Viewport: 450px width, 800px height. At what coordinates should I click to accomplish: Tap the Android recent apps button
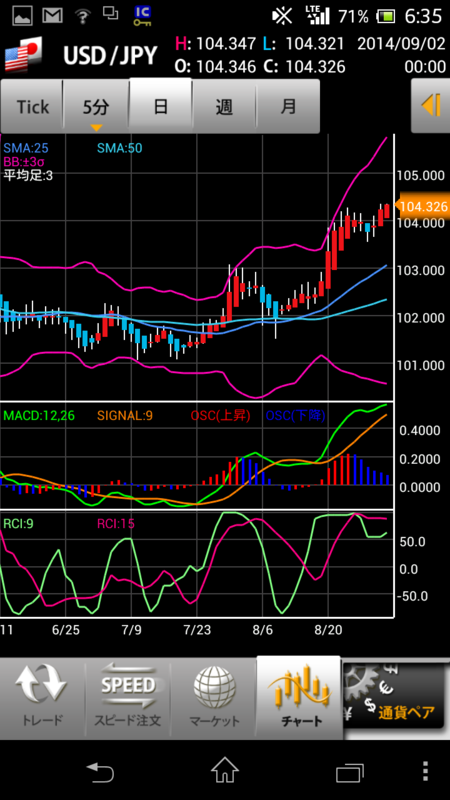350,771
